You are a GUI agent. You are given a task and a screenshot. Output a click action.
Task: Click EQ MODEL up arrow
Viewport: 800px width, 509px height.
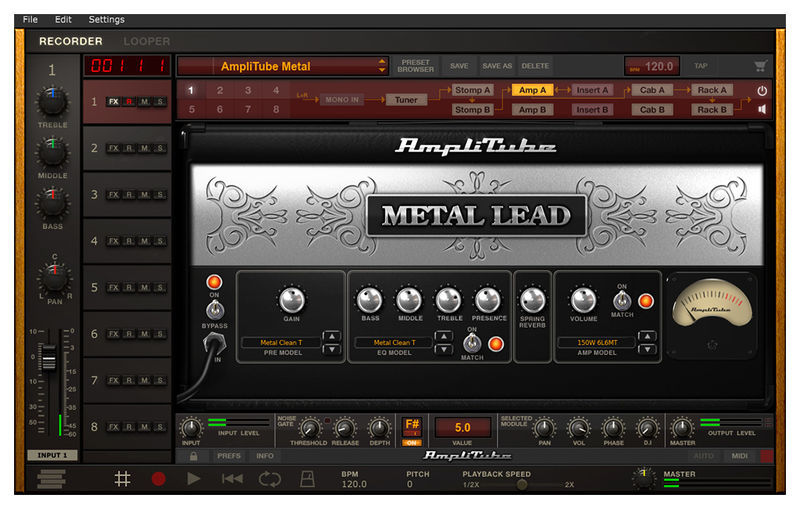click(444, 336)
